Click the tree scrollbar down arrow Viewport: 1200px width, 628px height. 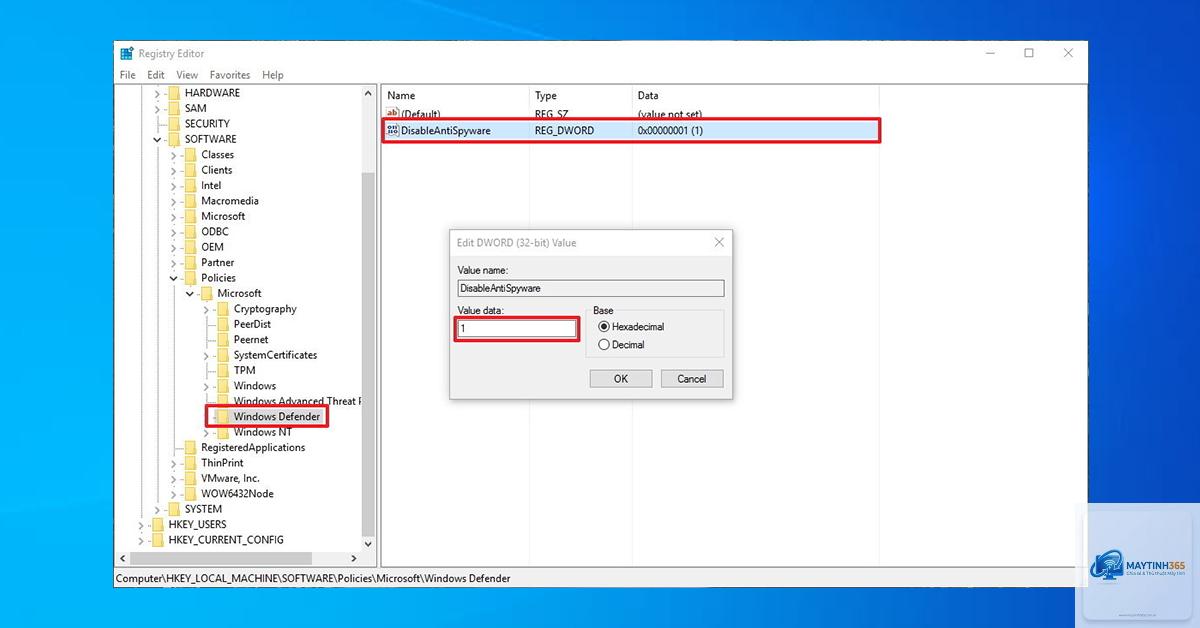tap(368, 544)
